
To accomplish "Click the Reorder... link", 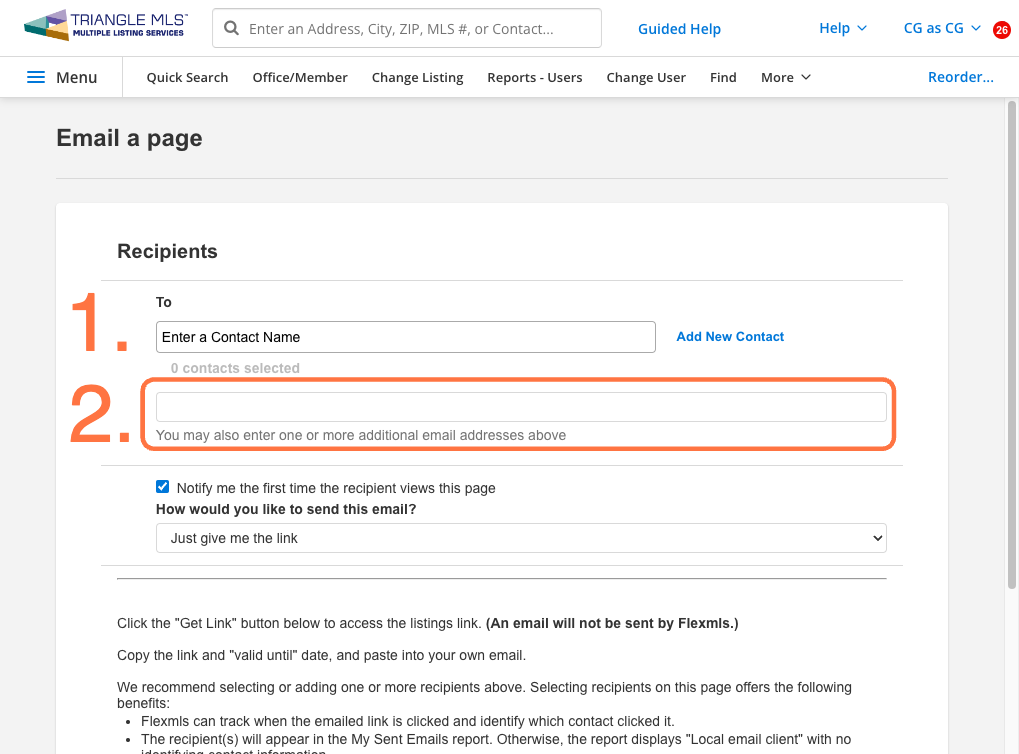I will [x=961, y=77].
